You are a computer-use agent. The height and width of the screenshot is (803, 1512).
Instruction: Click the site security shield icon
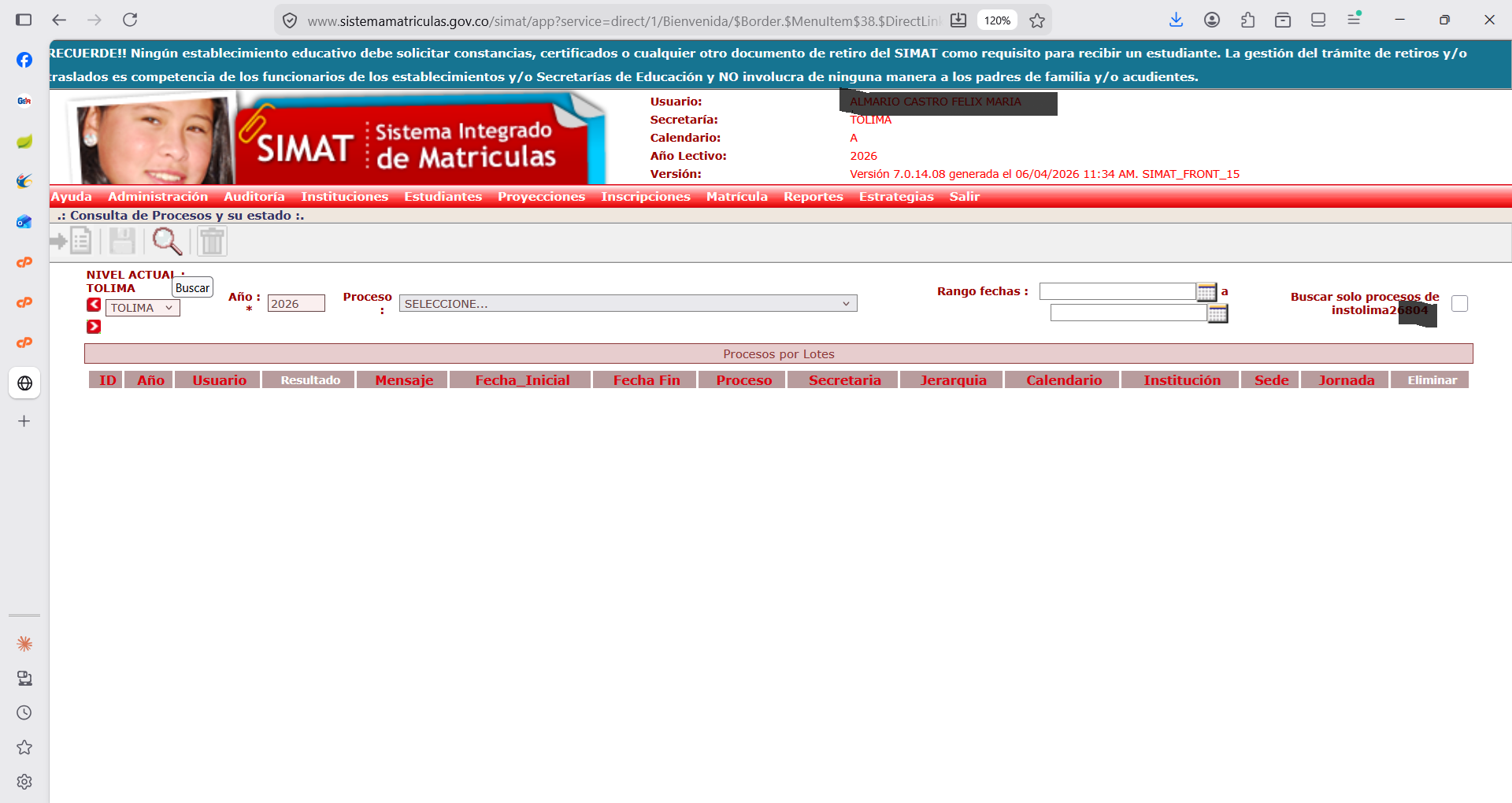290,20
